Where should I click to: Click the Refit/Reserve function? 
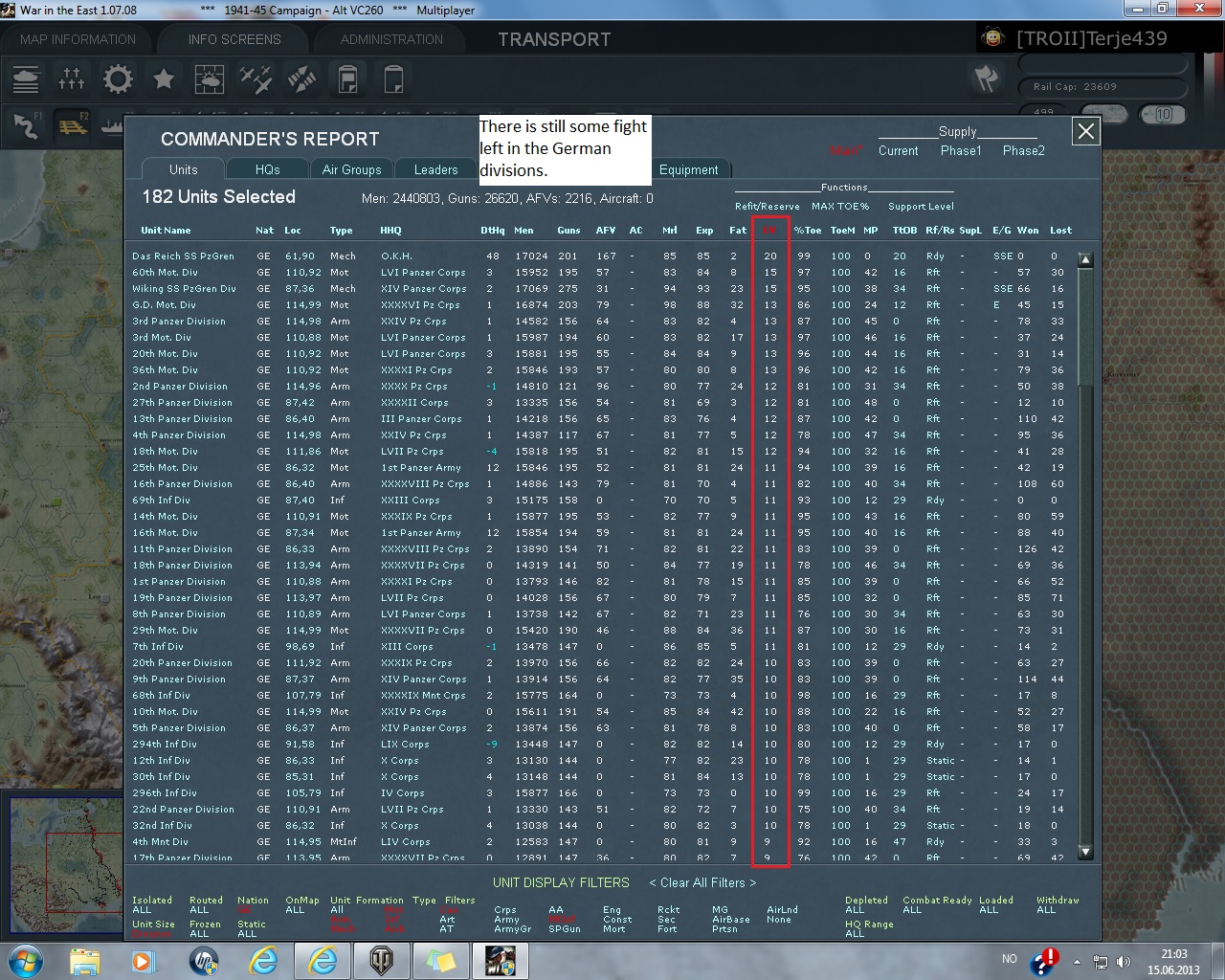click(x=768, y=206)
